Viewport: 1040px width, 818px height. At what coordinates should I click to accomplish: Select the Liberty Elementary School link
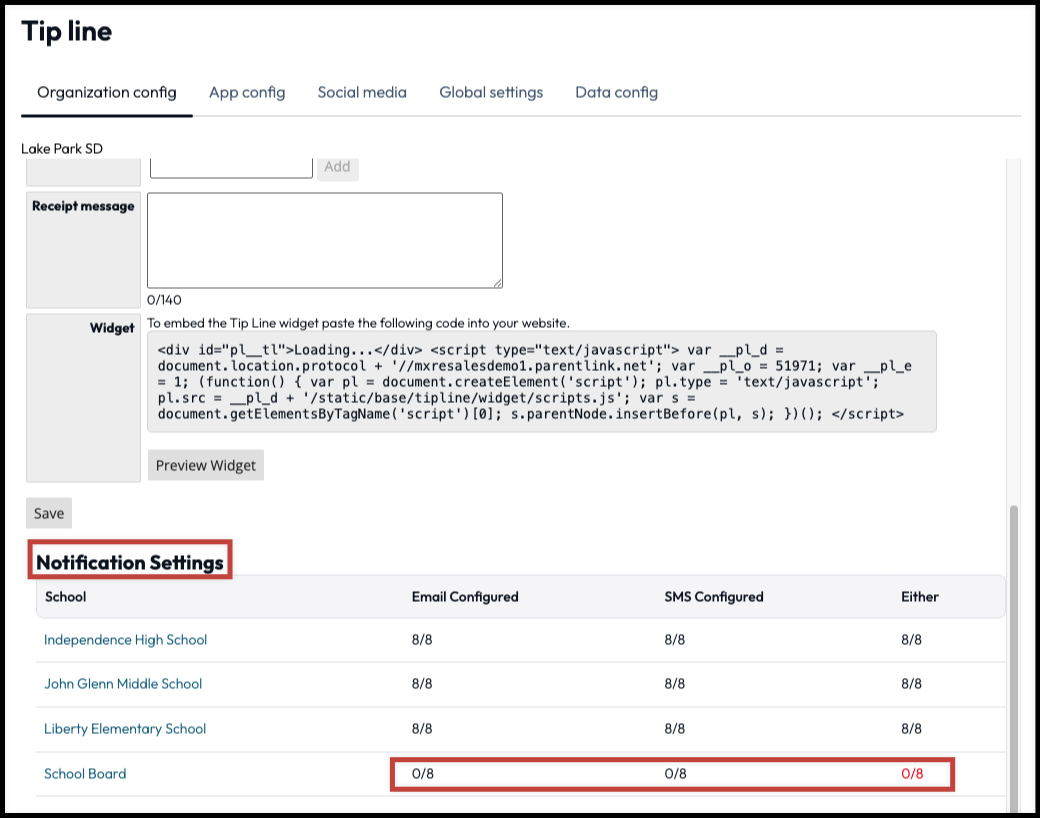pyautogui.click(x=125, y=729)
